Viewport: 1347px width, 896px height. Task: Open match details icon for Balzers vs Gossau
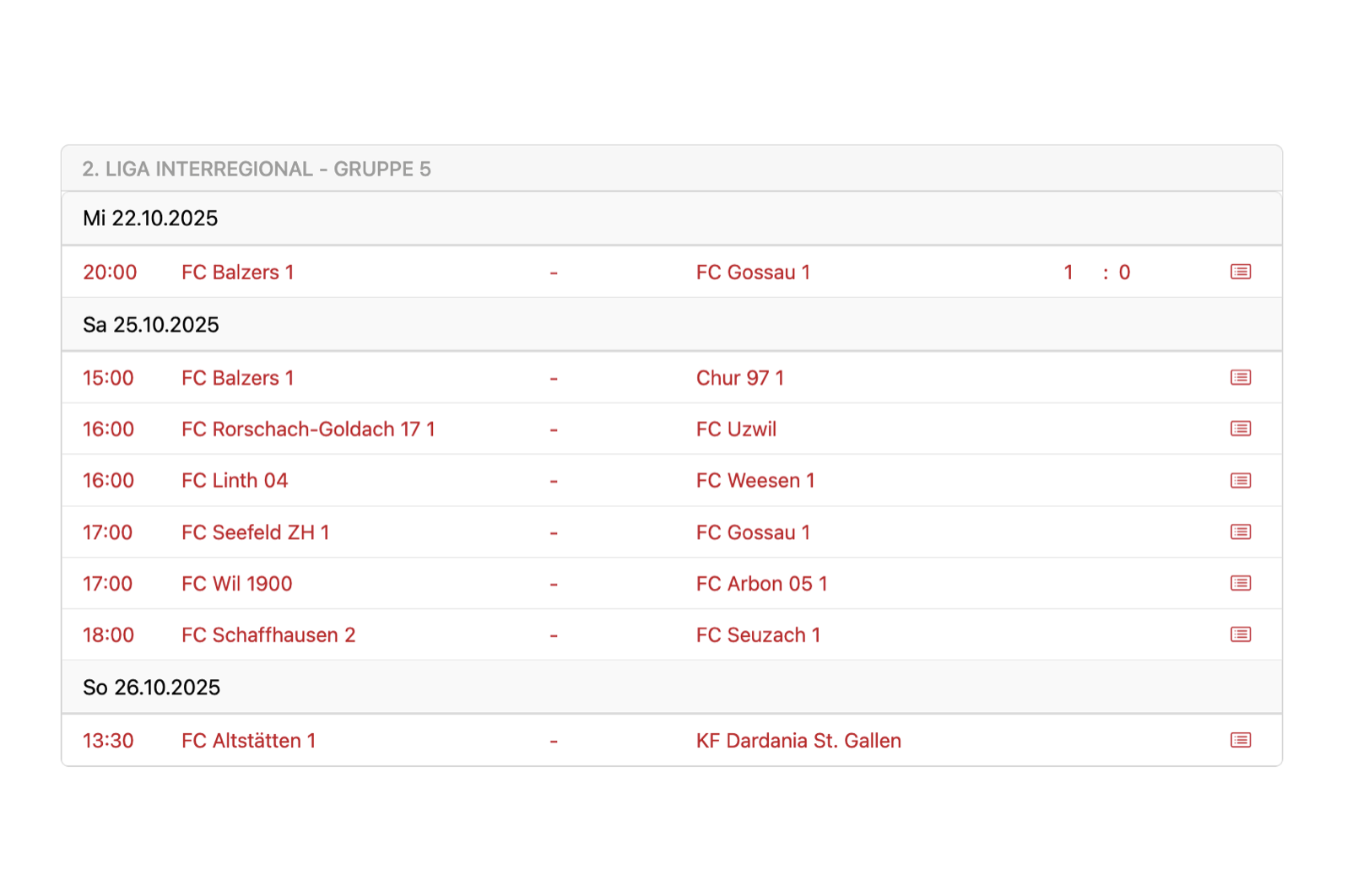(1240, 272)
